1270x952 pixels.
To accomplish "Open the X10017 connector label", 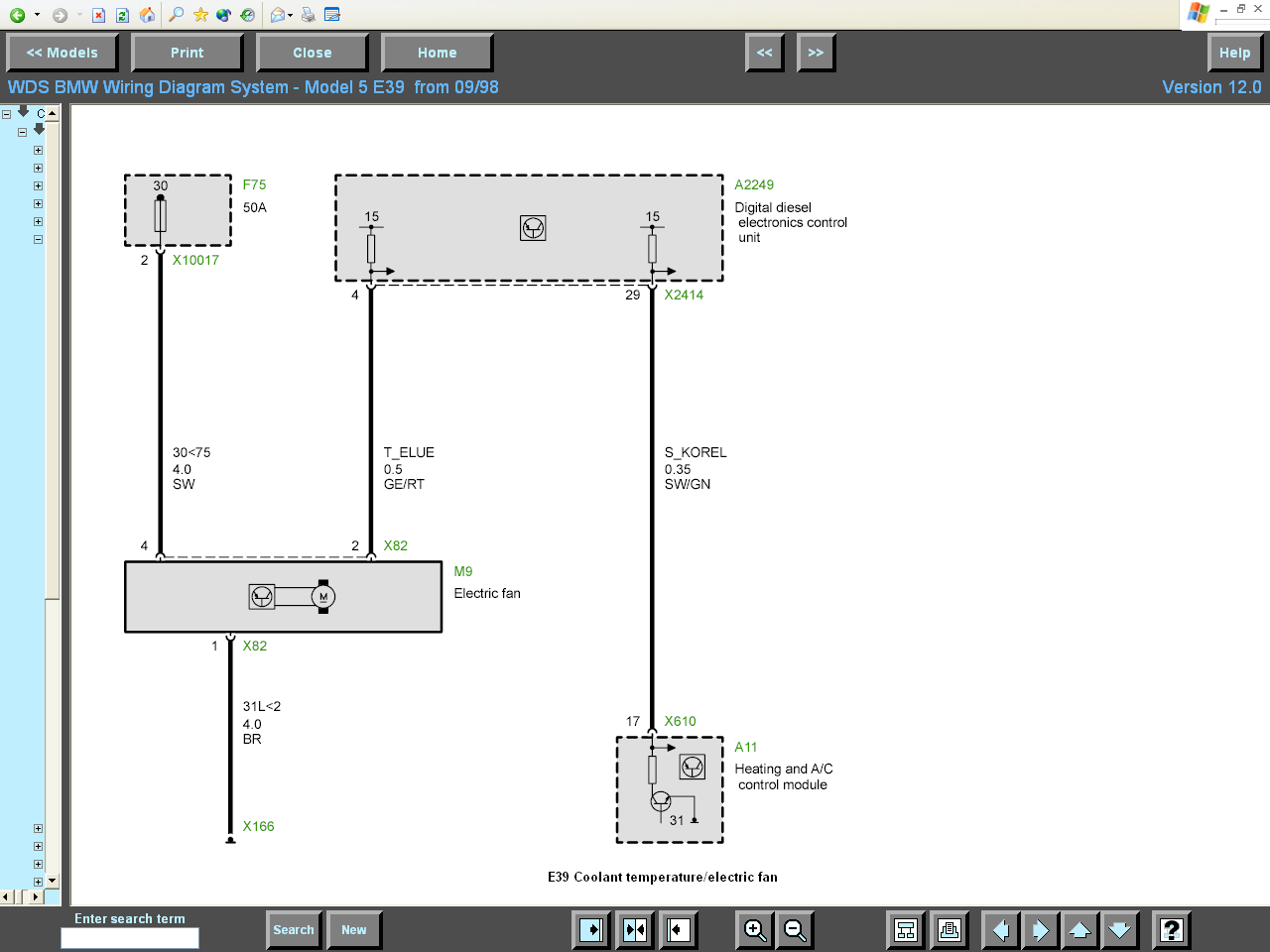I will 195,260.
